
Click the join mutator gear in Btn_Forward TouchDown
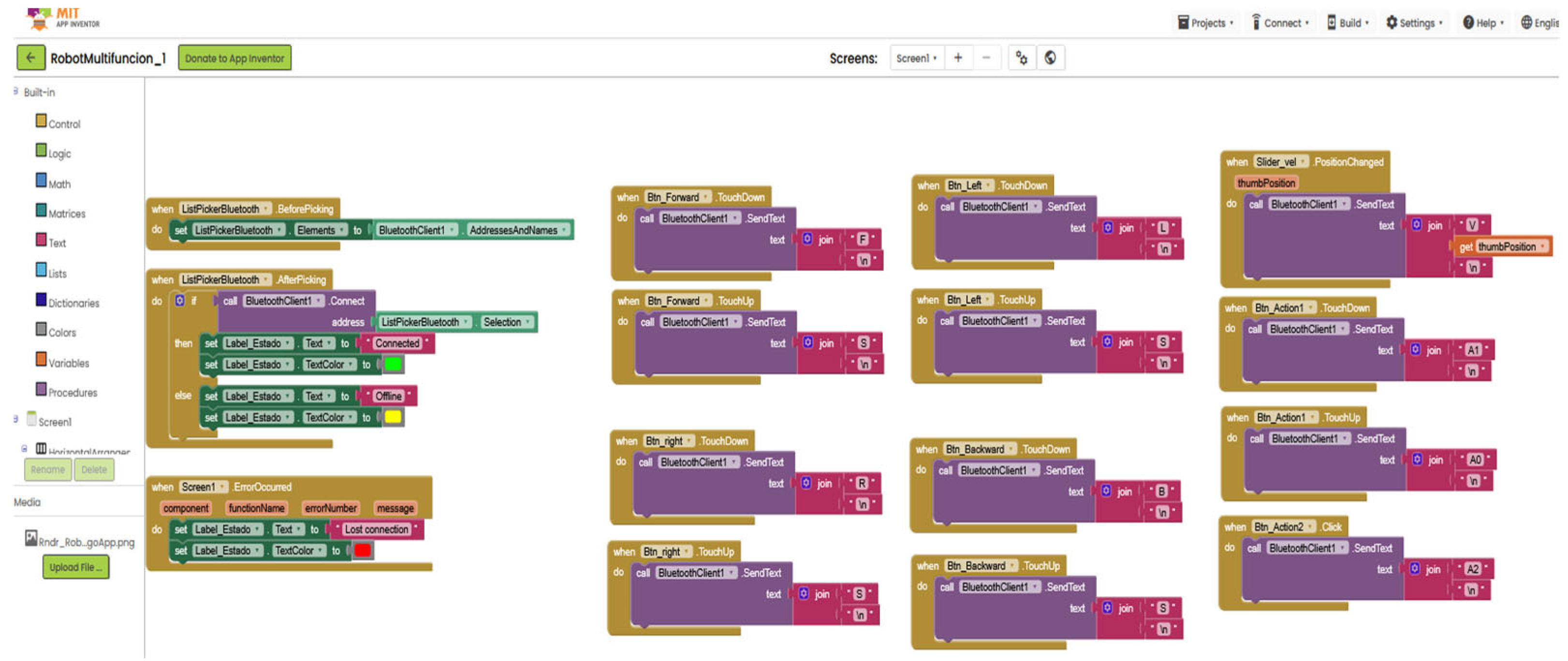point(807,238)
